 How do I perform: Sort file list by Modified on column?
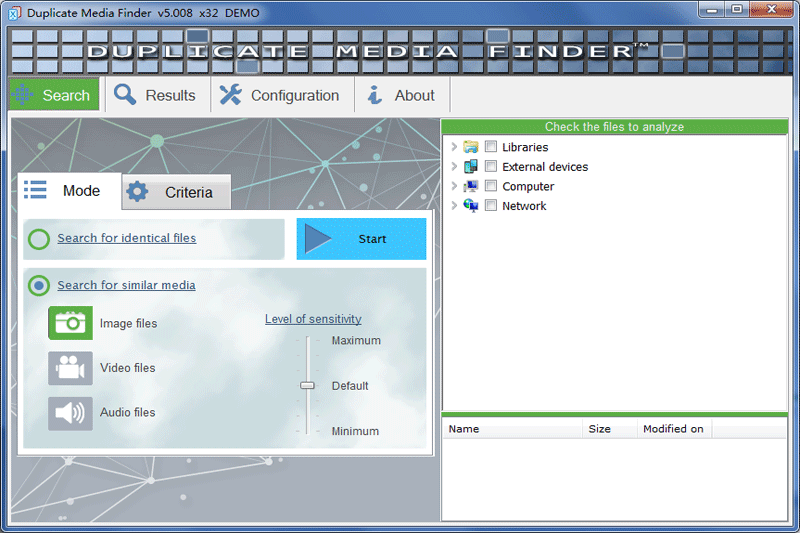(x=674, y=429)
